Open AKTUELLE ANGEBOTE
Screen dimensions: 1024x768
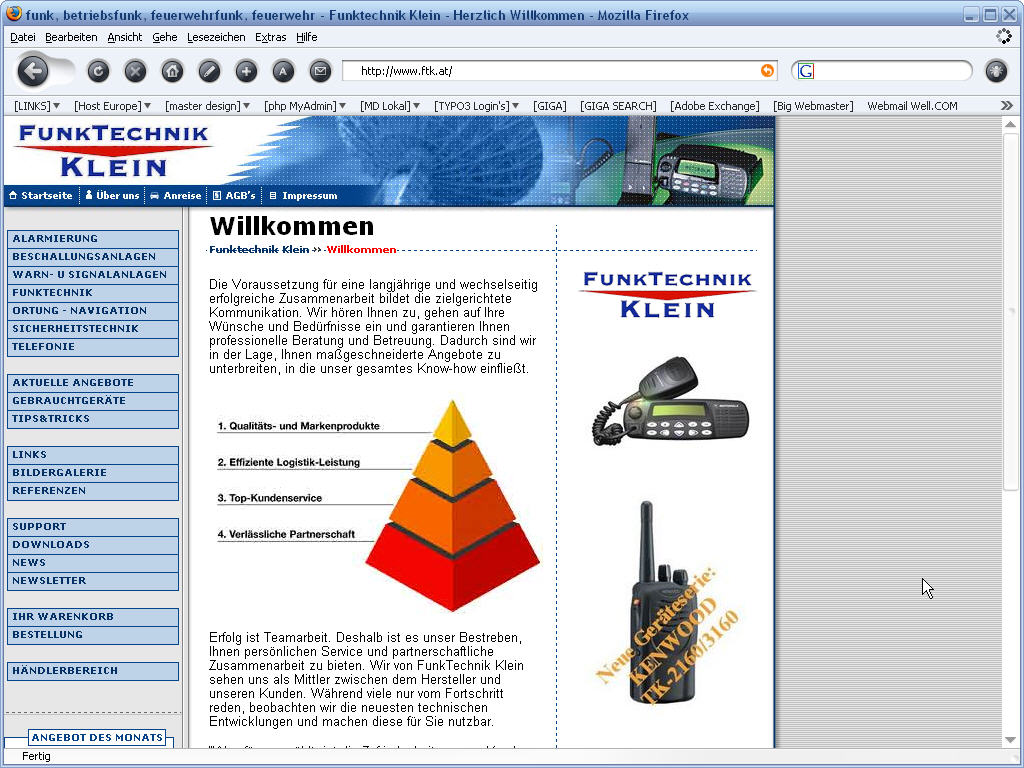click(93, 383)
